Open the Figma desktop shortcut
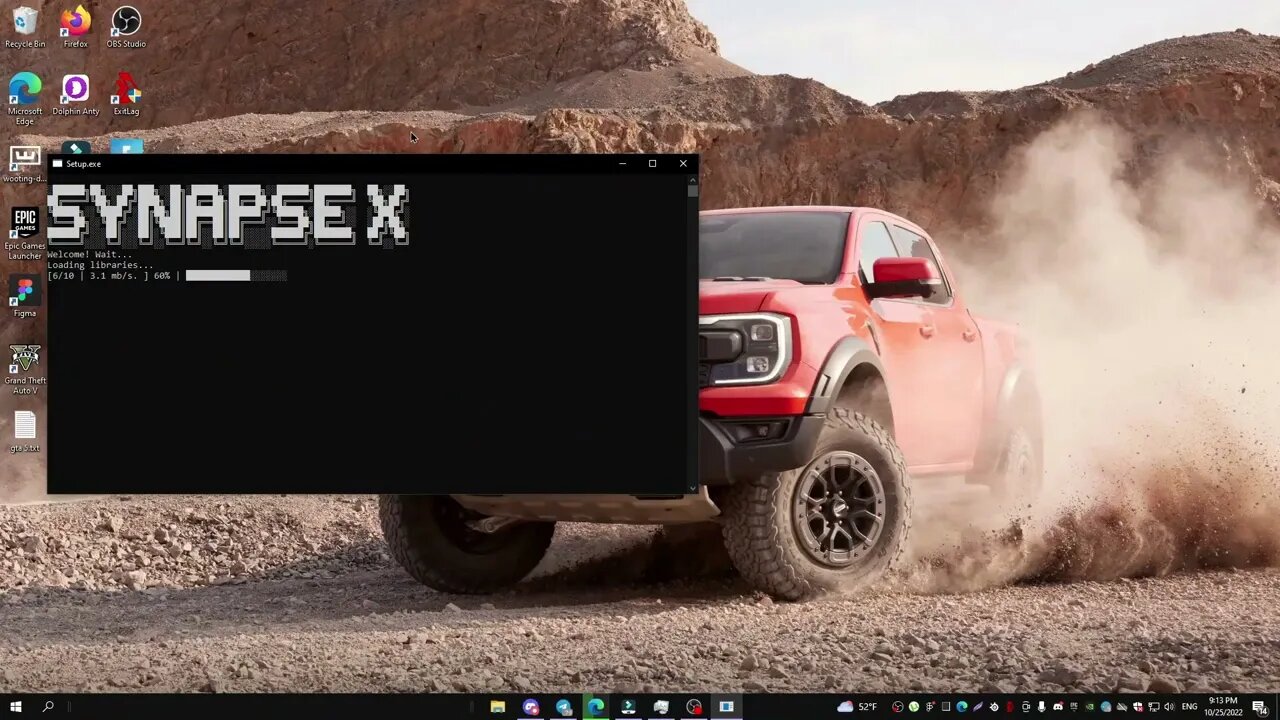Viewport: 1280px width, 720px height. coord(25,297)
